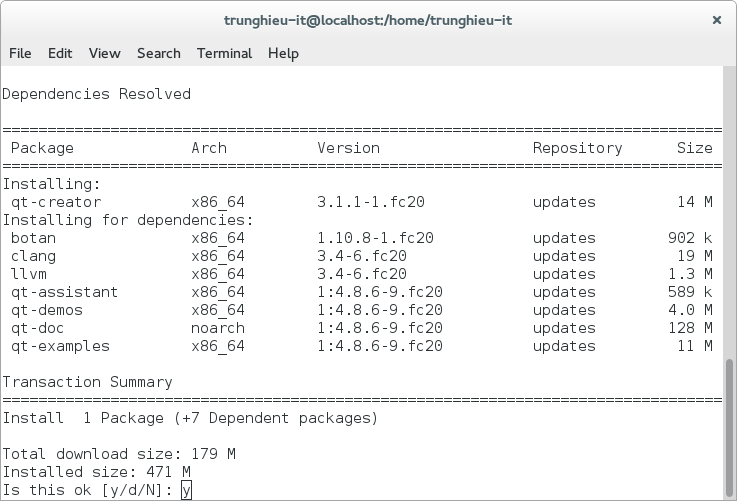Click the clang version 3.4-6.fc20
Viewport: 737px width, 501px height.
click(x=362, y=256)
